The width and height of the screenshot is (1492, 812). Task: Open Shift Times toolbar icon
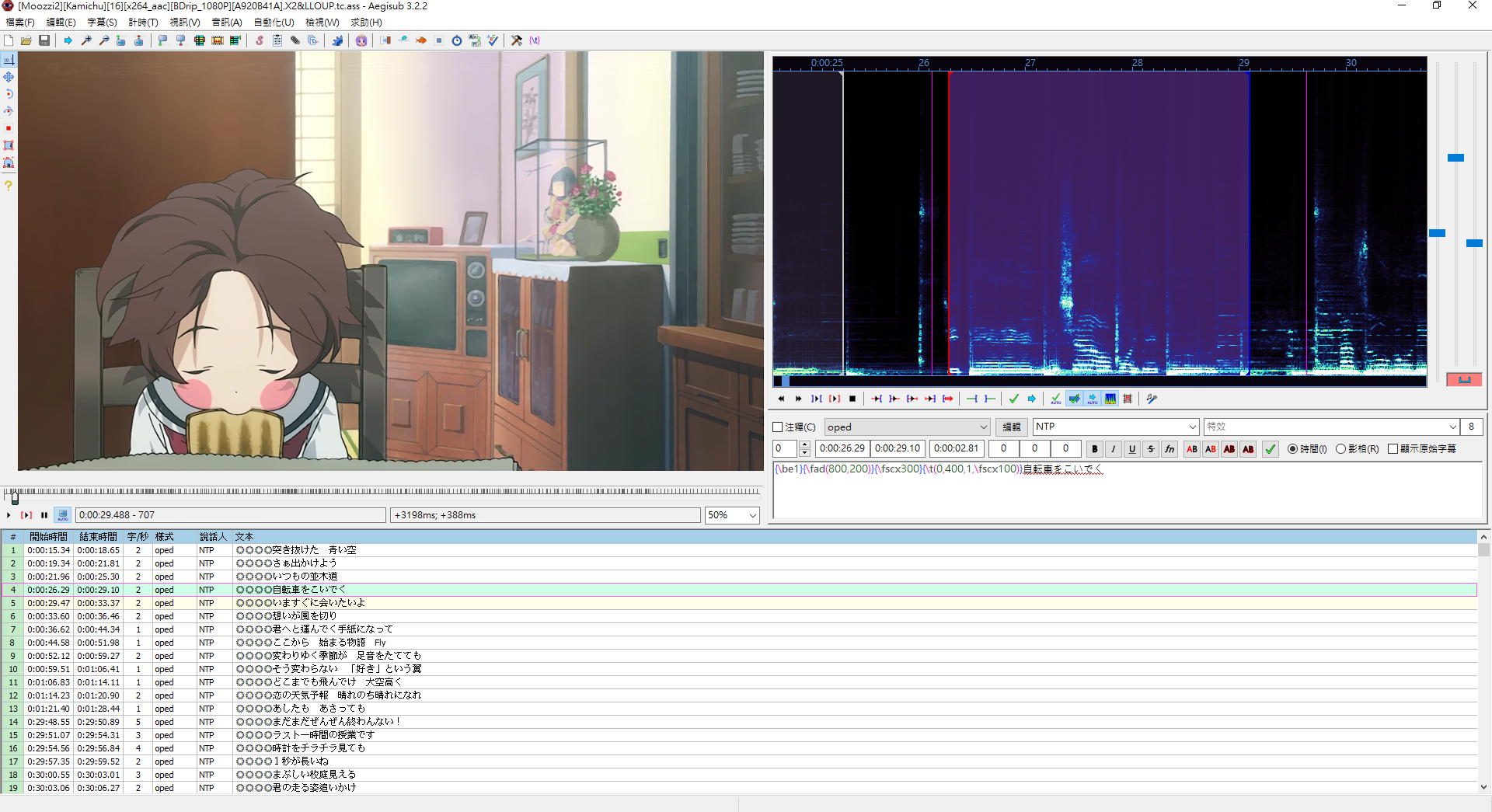click(385, 40)
